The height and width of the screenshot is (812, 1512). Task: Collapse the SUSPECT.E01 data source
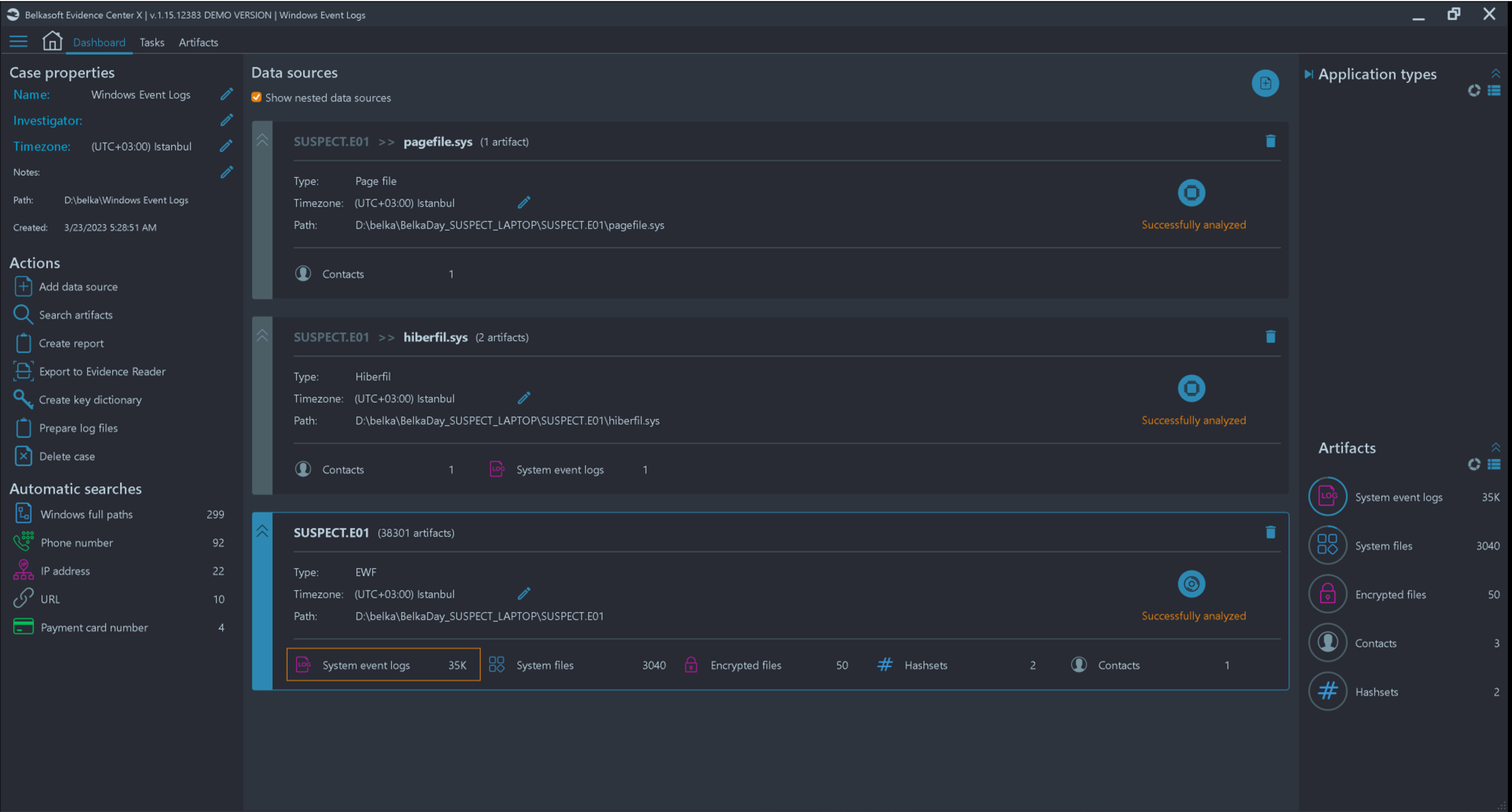[x=262, y=531]
